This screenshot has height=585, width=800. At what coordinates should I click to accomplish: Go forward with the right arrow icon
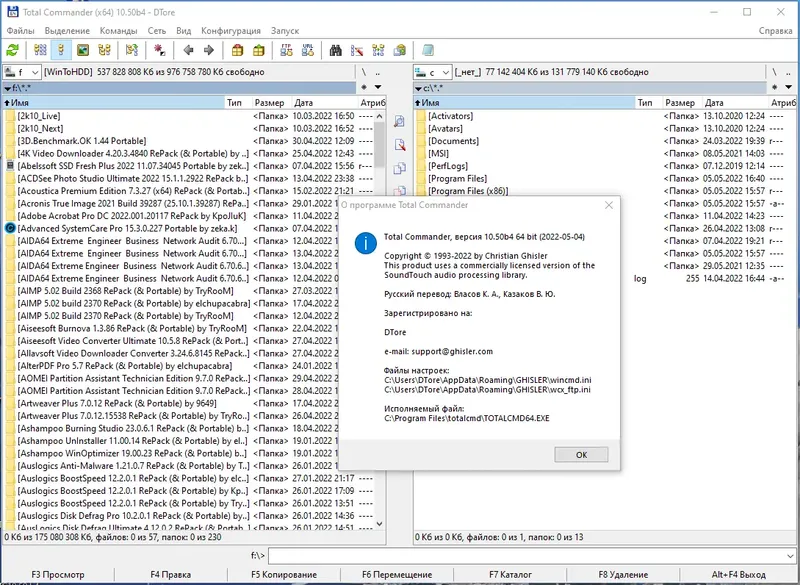pyautogui.click(x=209, y=50)
